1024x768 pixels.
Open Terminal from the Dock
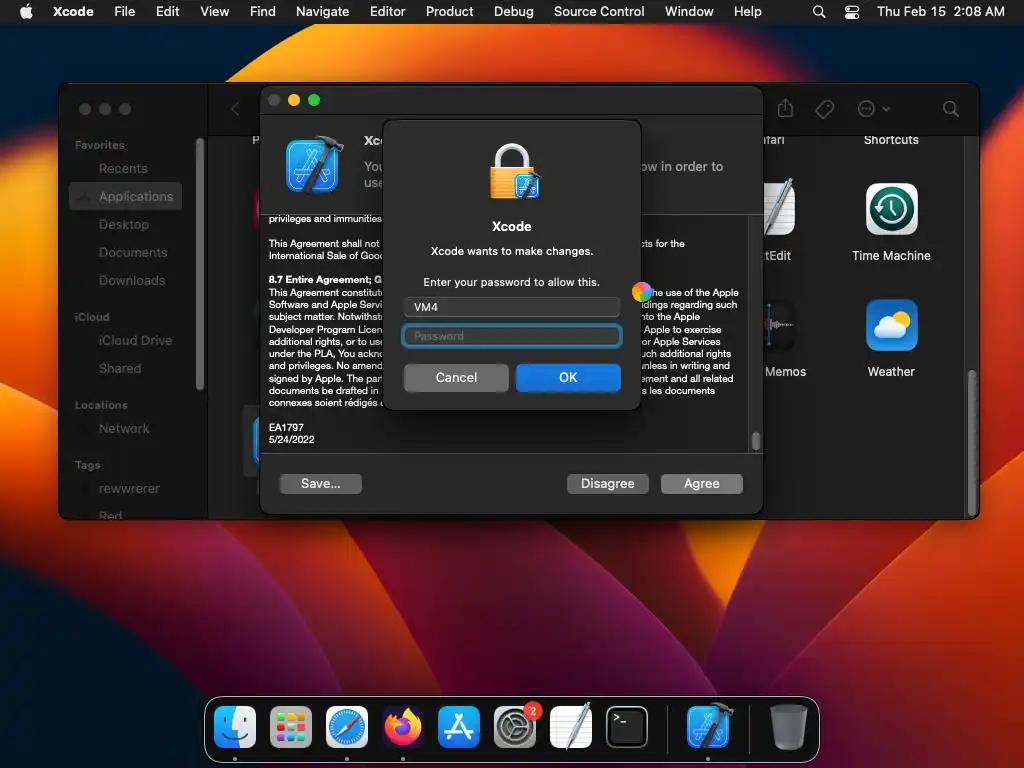(x=626, y=727)
